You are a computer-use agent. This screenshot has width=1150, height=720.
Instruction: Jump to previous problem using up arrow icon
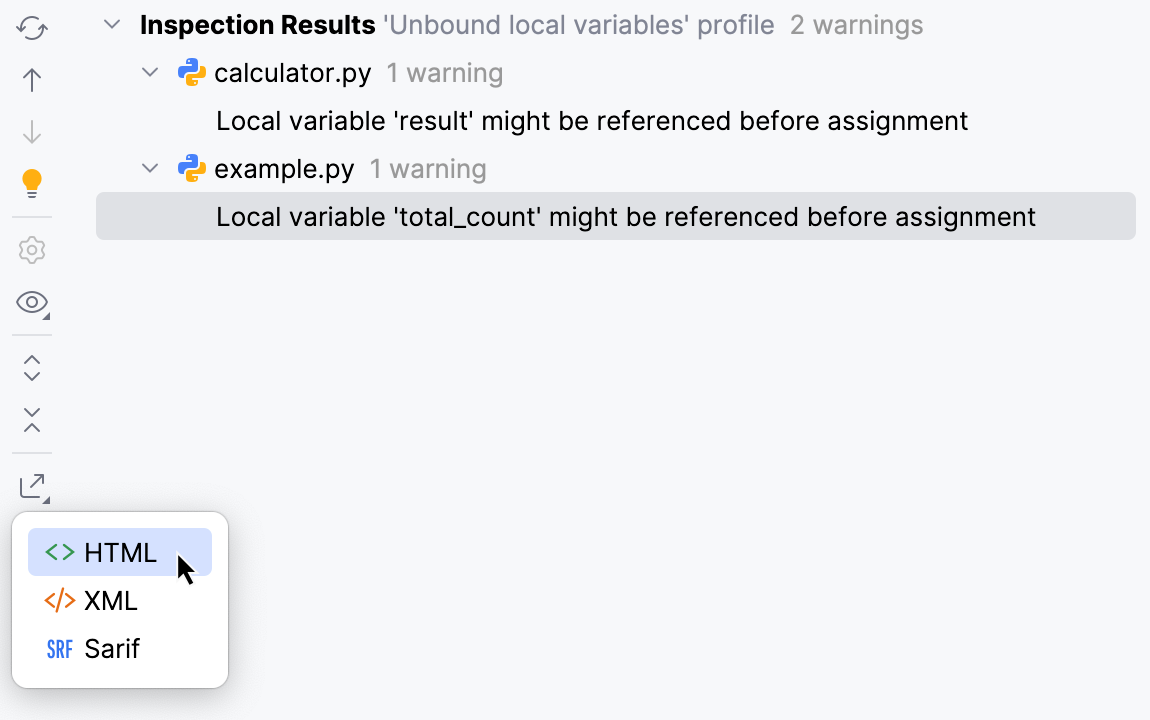click(31, 80)
